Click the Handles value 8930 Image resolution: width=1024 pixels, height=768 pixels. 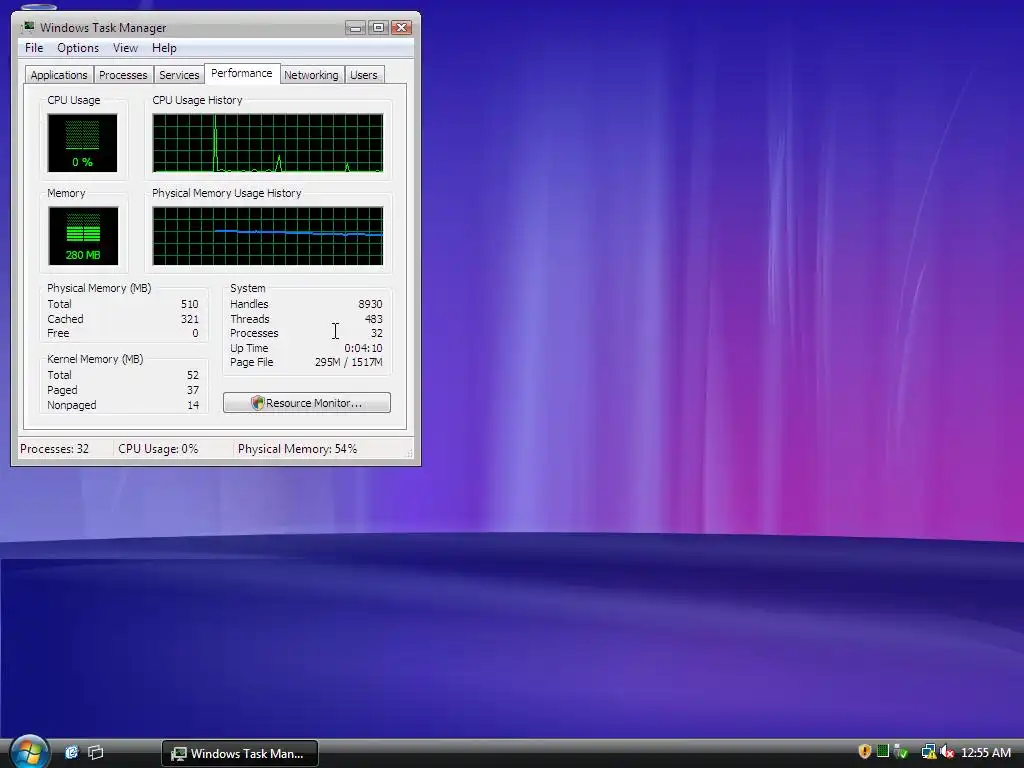tap(370, 304)
